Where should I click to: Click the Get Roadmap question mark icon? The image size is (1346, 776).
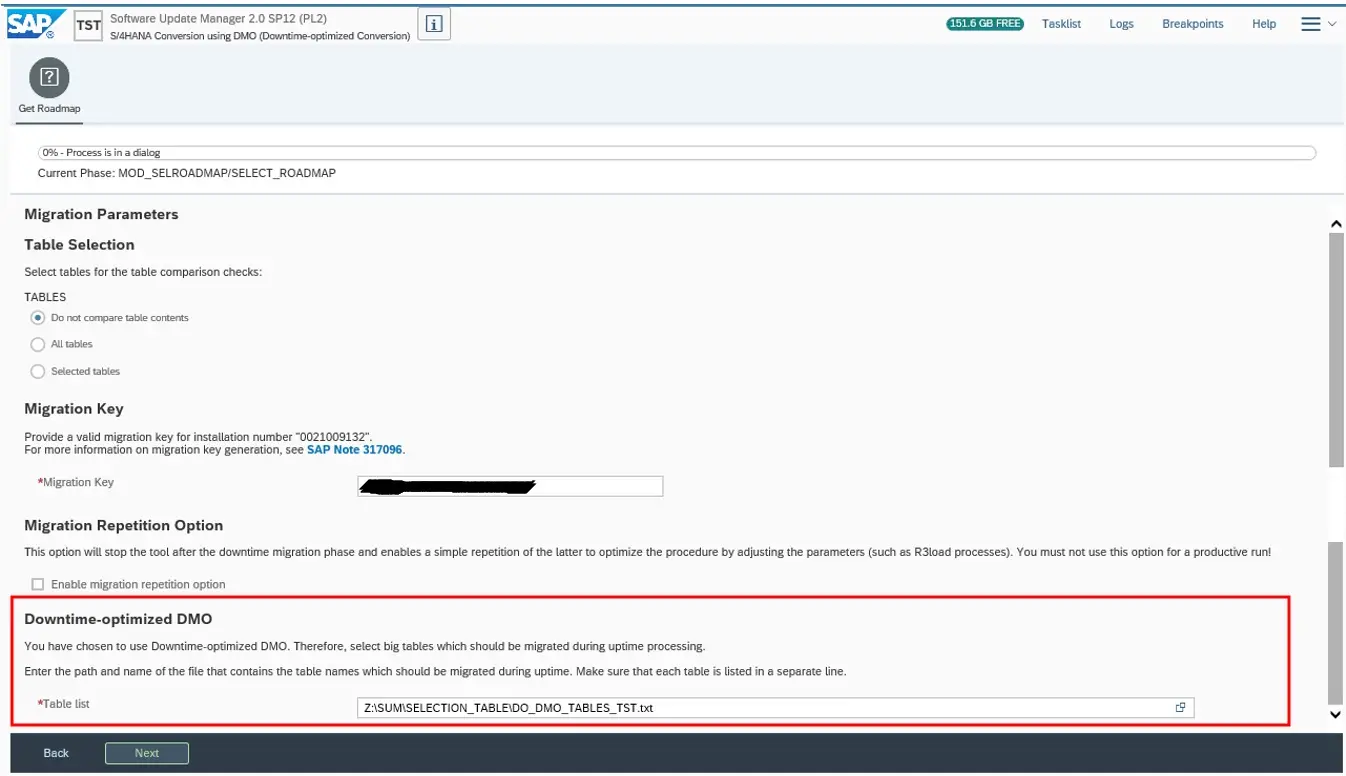pyautogui.click(x=49, y=77)
